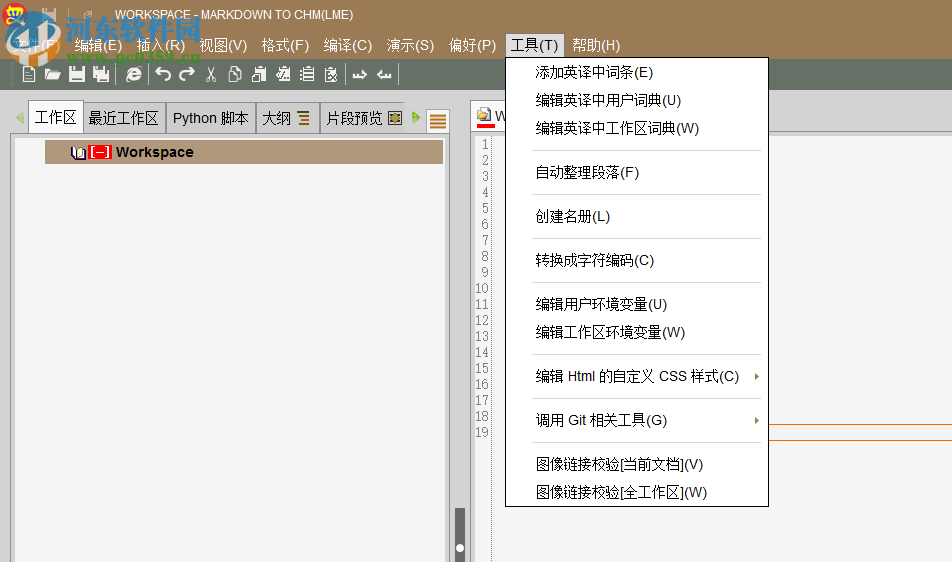This screenshot has width=952, height=562.
Task: Click the Save All toolbar icon
Action: [101, 75]
